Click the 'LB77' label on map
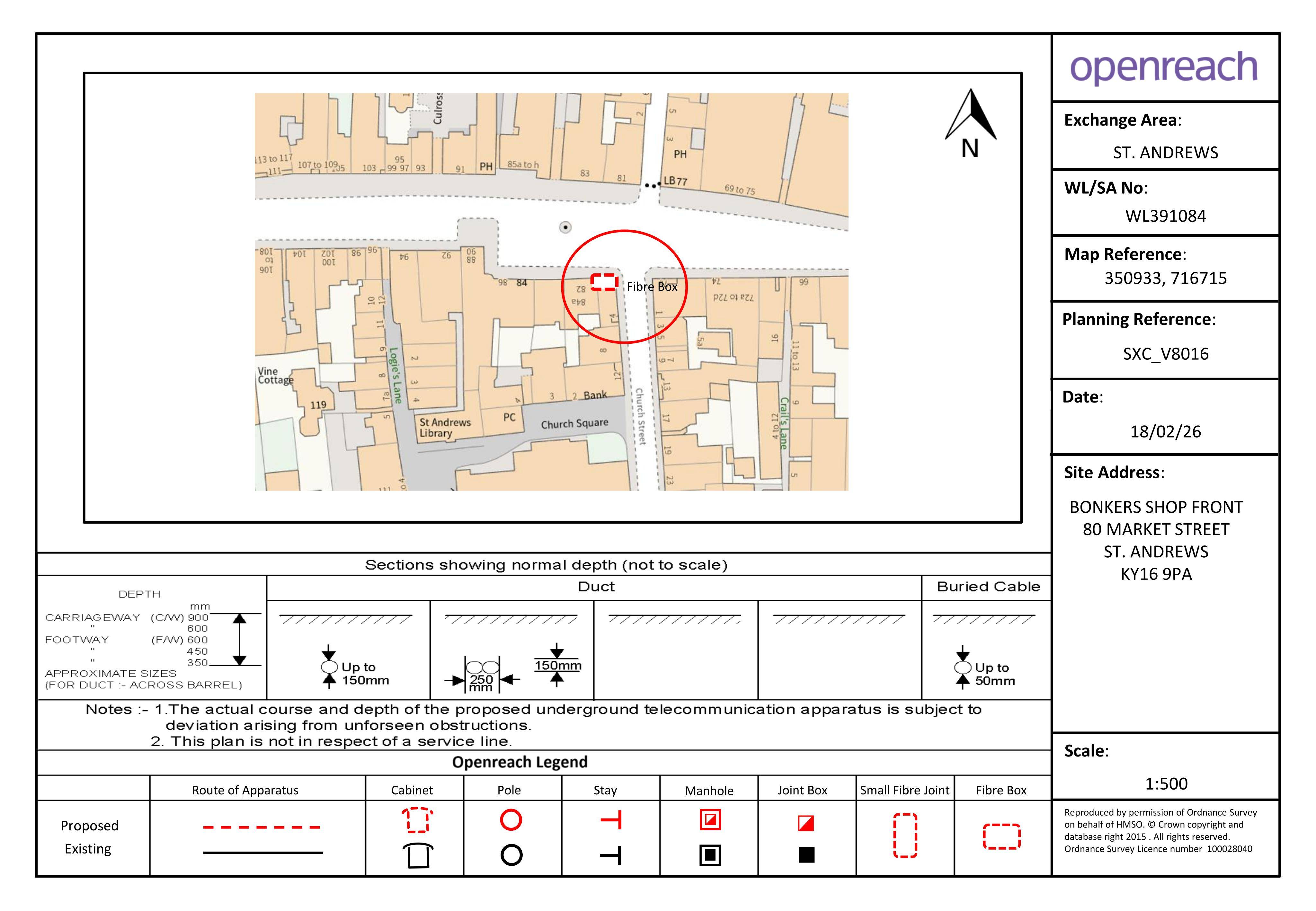 pyautogui.click(x=675, y=181)
